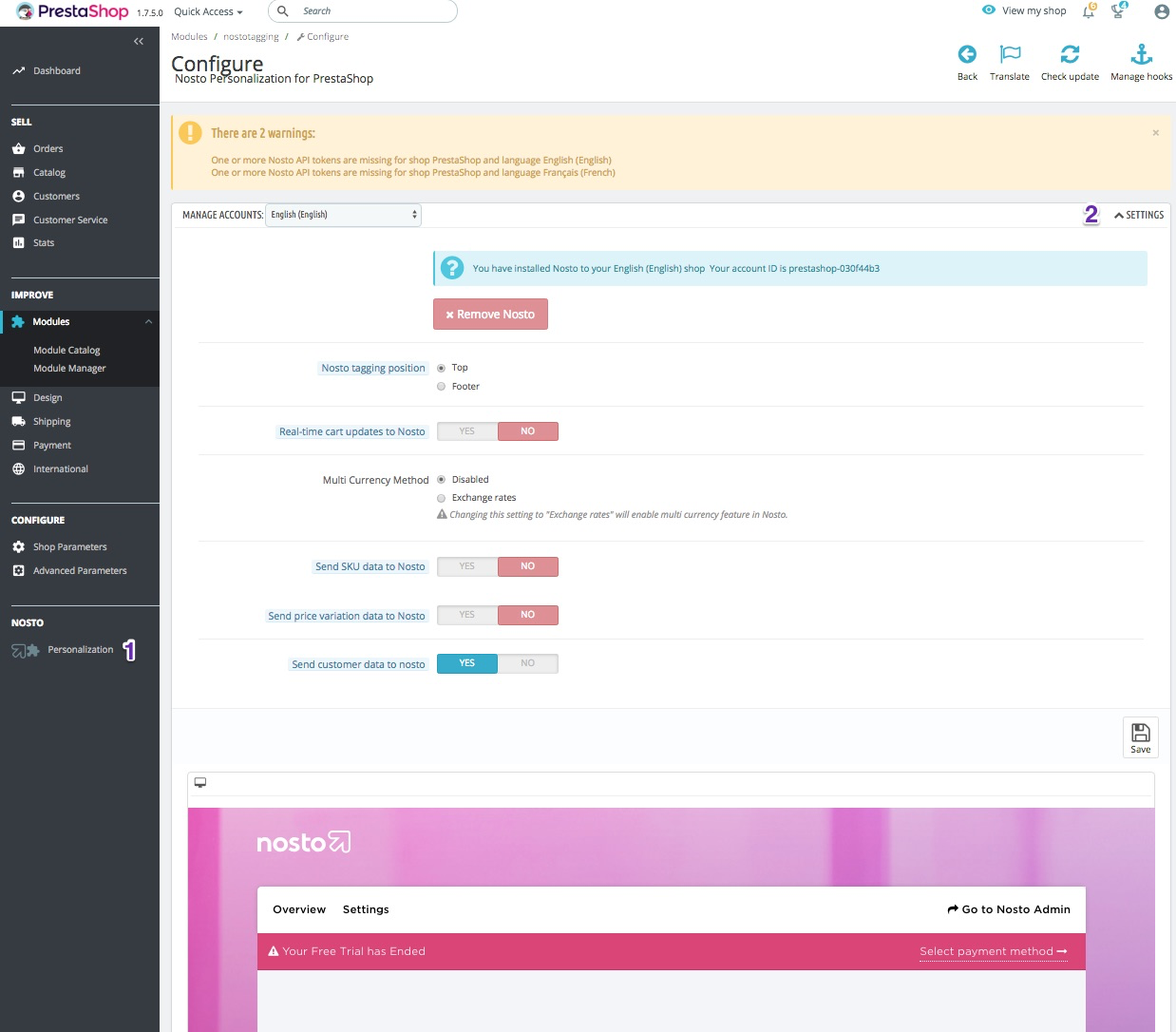The width and height of the screenshot is (1176, 1032).
Task: Open the trophy merchant expertise icon
Action: coord(1120,10)
